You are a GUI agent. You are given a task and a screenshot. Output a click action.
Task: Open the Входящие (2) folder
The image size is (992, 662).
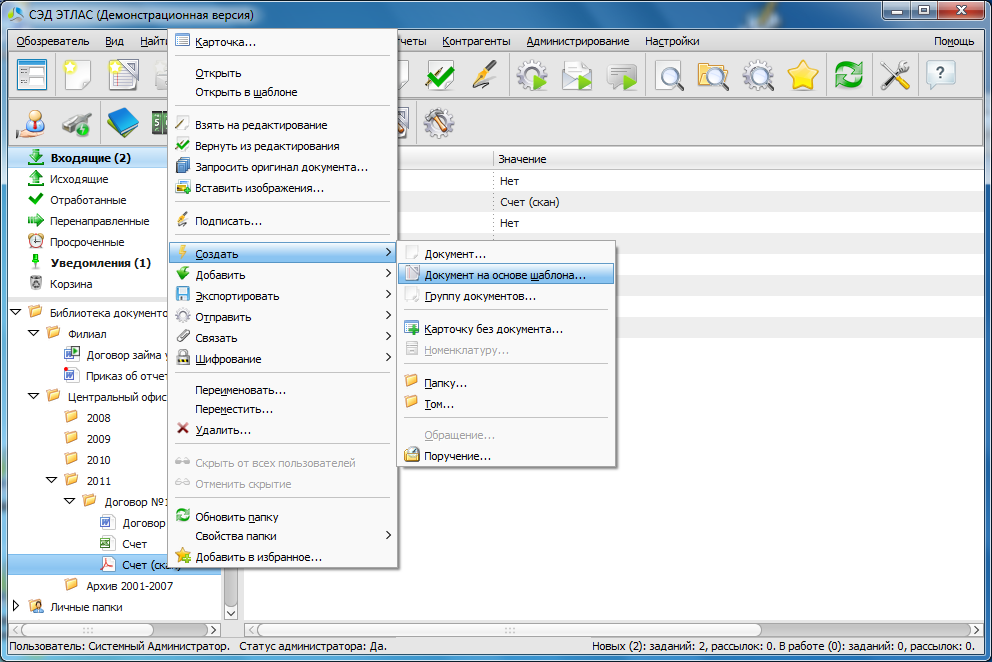90,158
